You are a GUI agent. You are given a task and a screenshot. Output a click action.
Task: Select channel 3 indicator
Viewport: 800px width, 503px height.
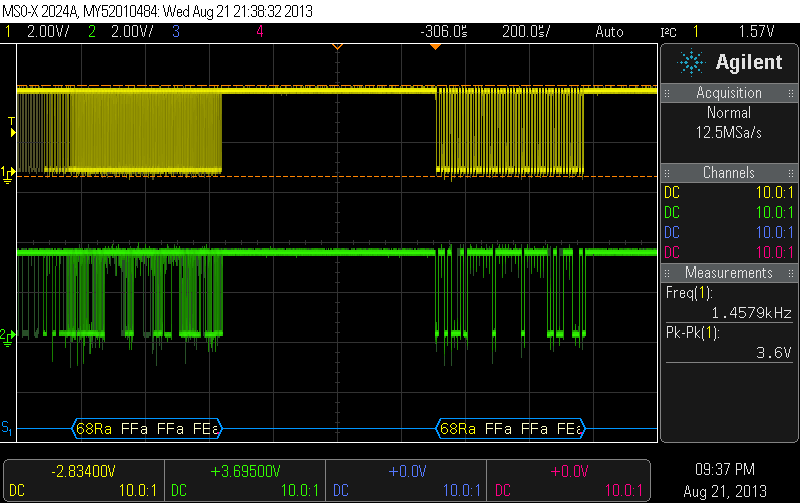[176, 32]
